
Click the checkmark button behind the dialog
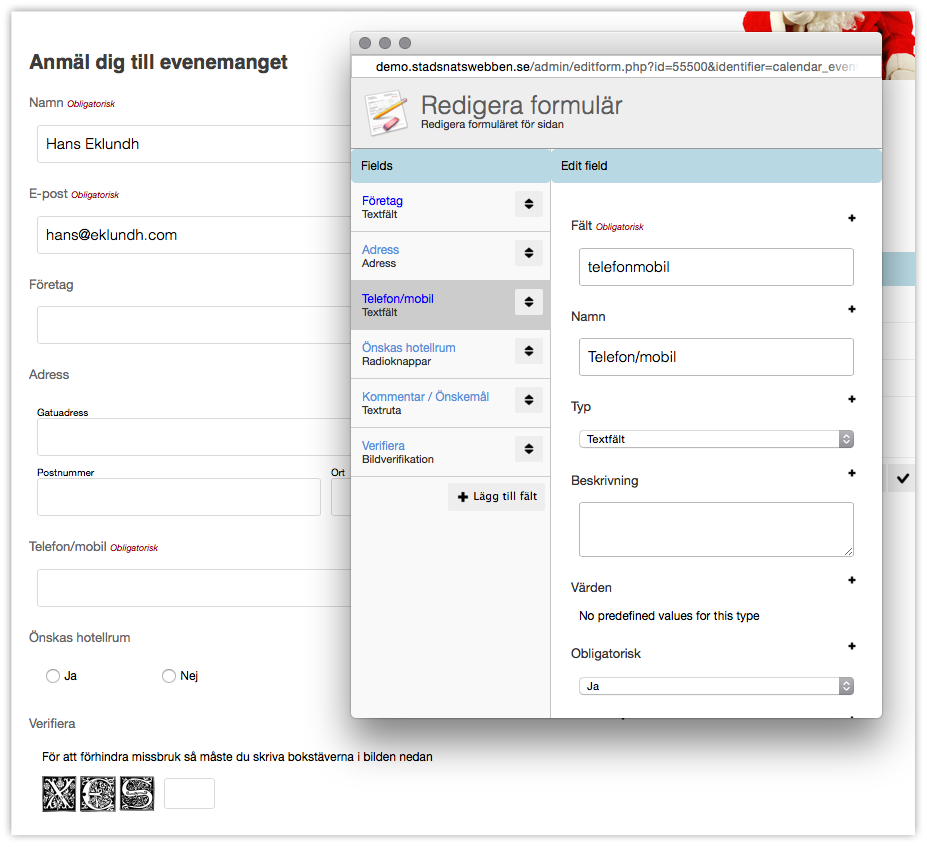(x=903, y=479)
